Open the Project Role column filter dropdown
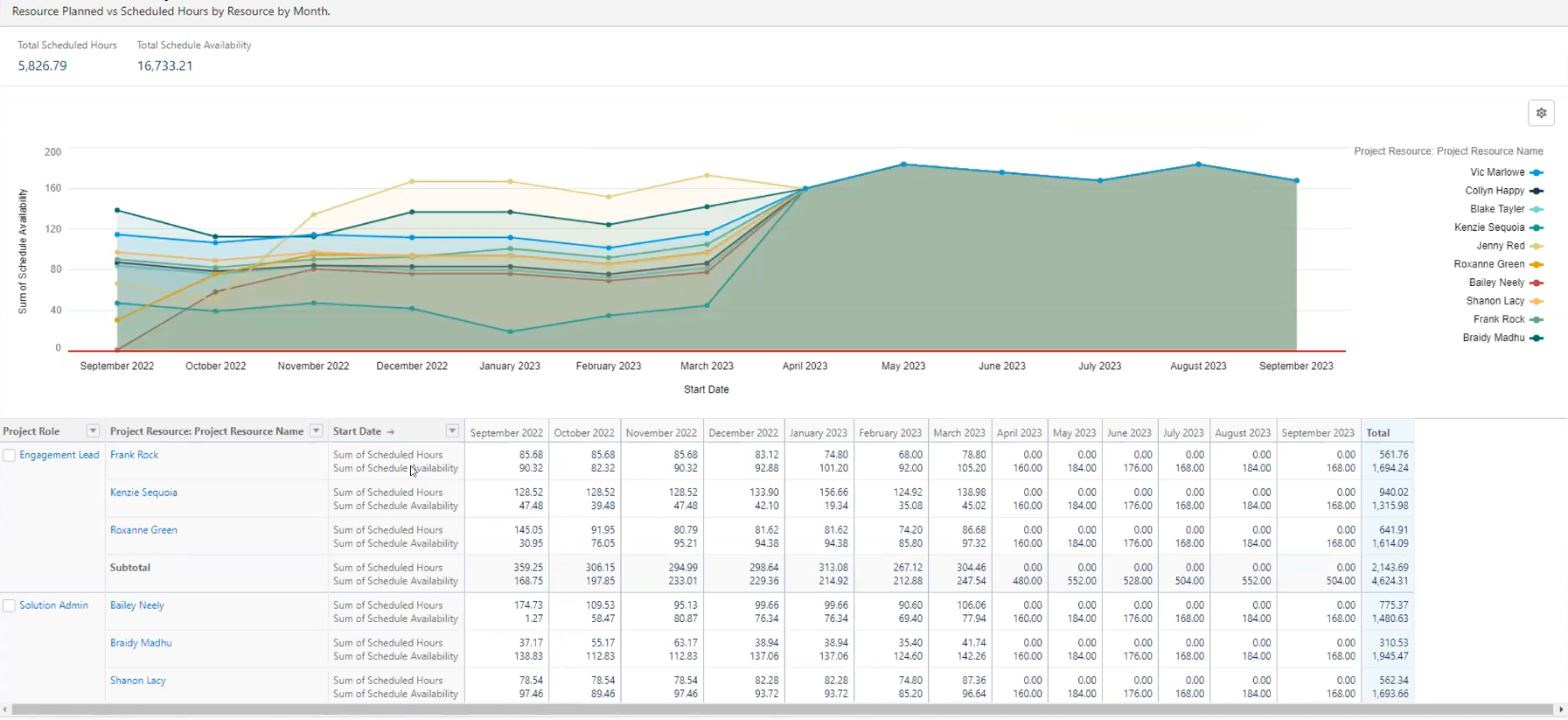 coord(93,431)
